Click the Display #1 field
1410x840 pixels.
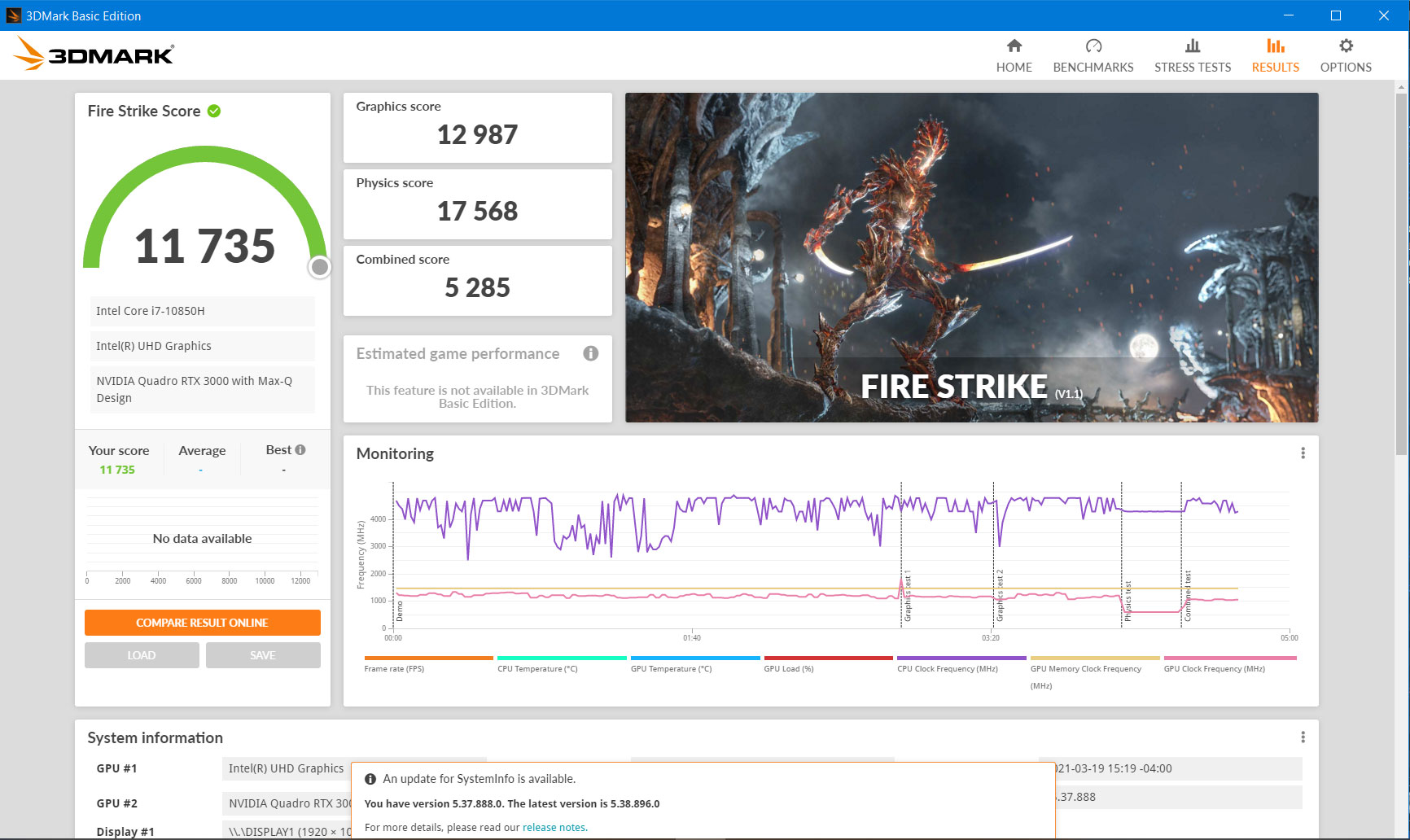click(286, 831)
